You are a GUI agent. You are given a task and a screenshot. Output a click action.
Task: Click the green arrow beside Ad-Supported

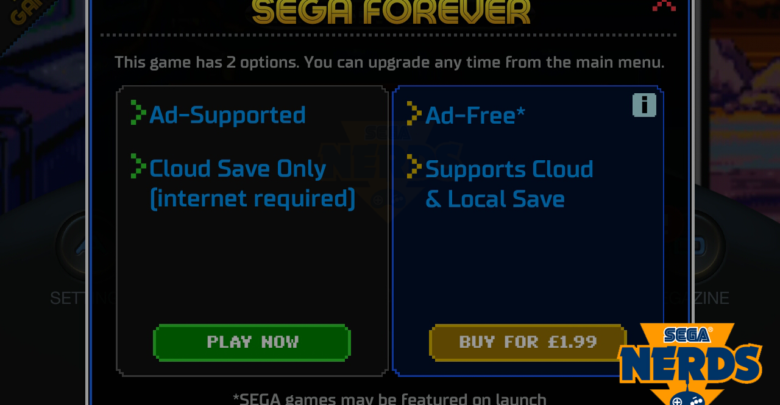click(x=138, y=112)
